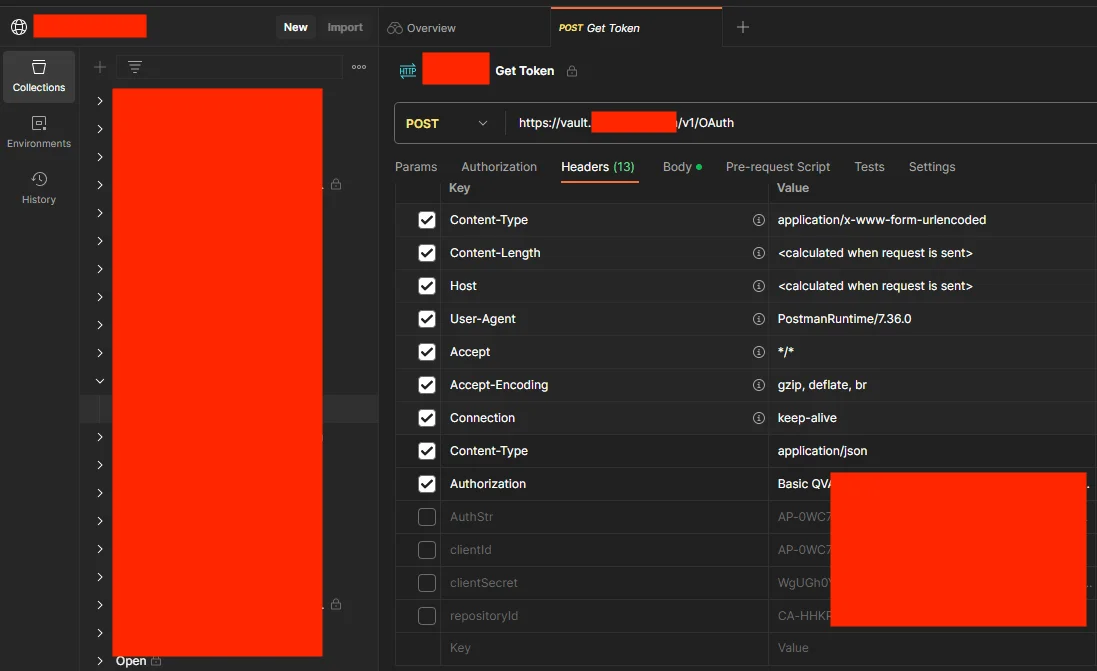Screen dimensions: 1097x671
Task: Click lock icon next to Get Token title
Action: click(572, 71)
